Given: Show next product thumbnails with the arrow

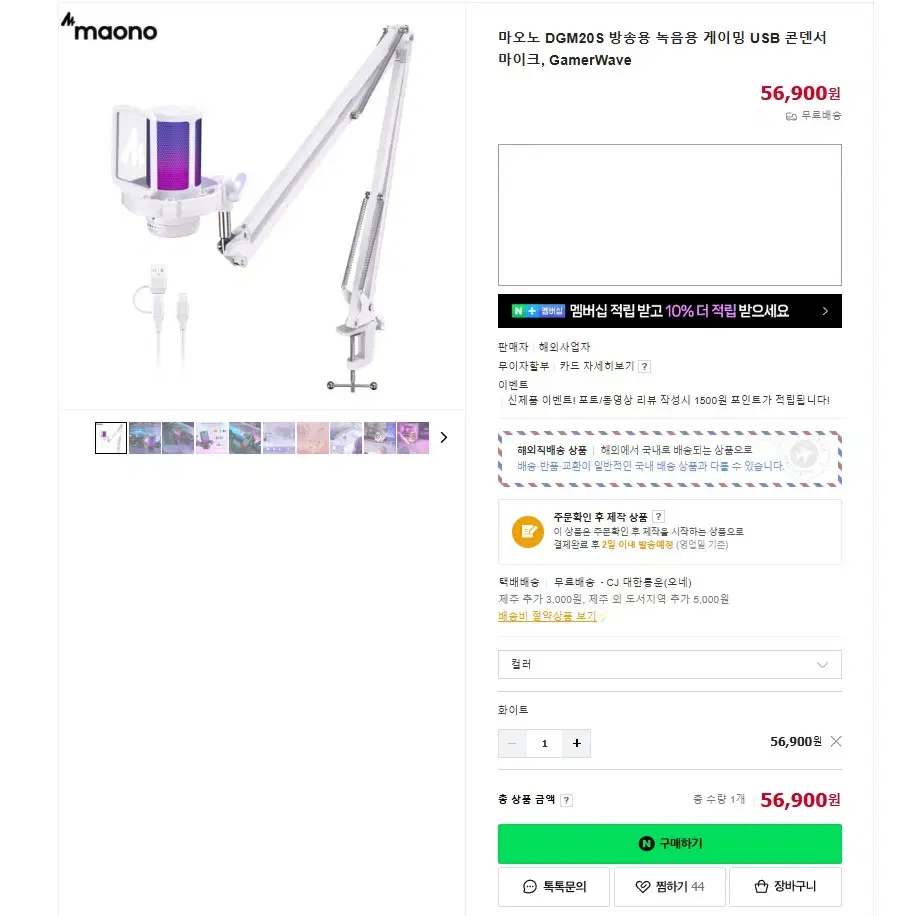Looking at the screenshot, I should pyautogui.click(x=444, y=438).
